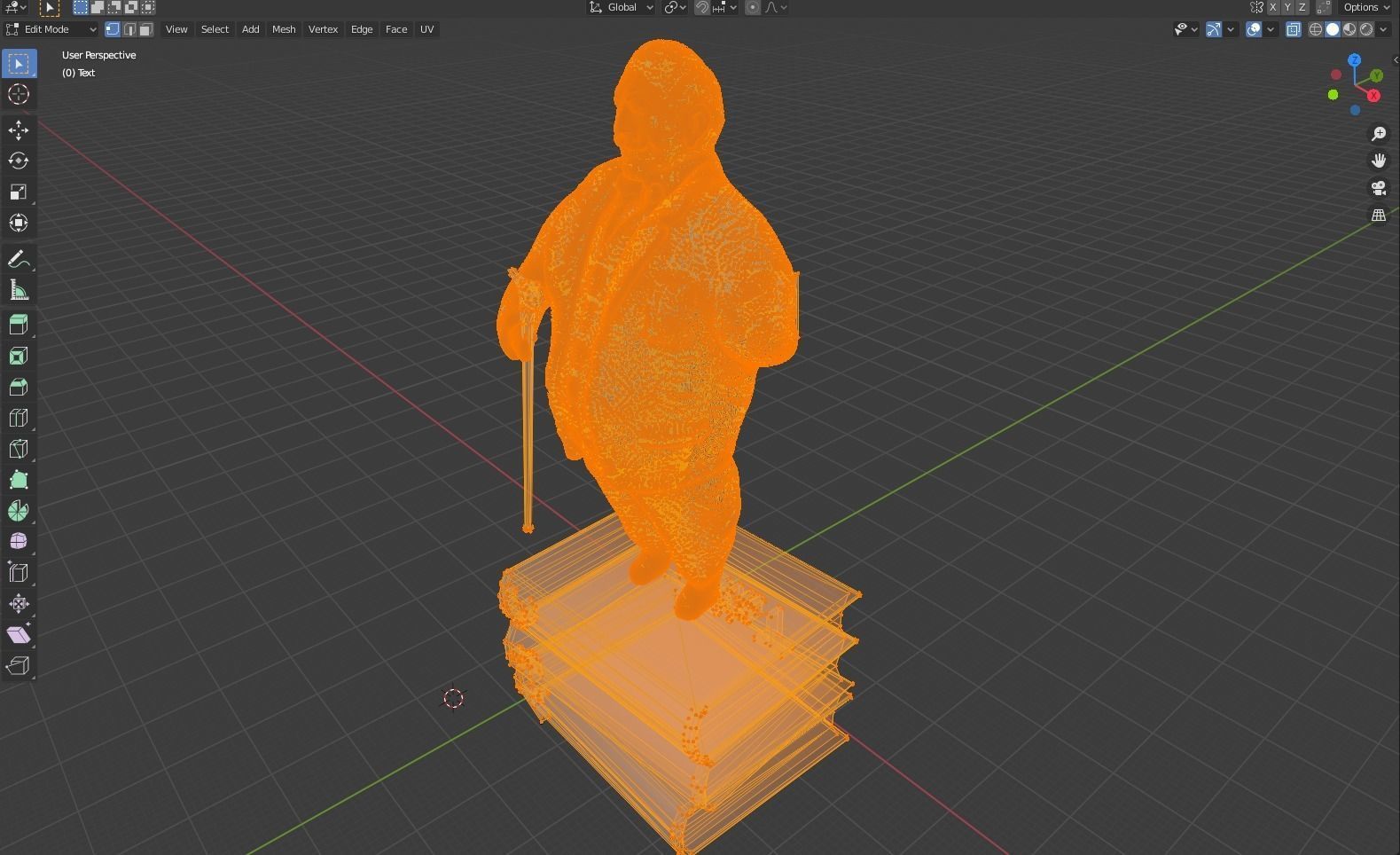Pick the Annotate pencil tool

[19, 260]
